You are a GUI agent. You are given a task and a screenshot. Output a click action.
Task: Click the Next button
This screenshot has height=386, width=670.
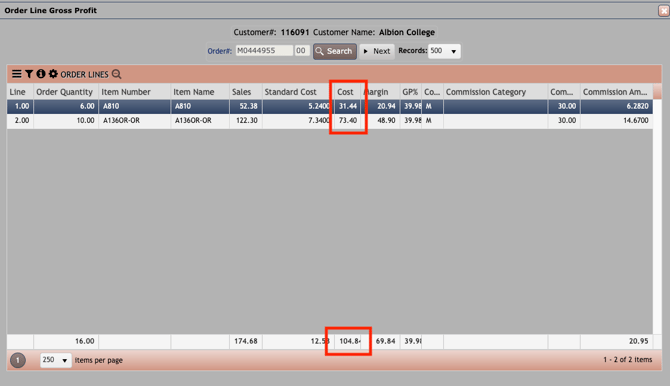coord(377,51)
